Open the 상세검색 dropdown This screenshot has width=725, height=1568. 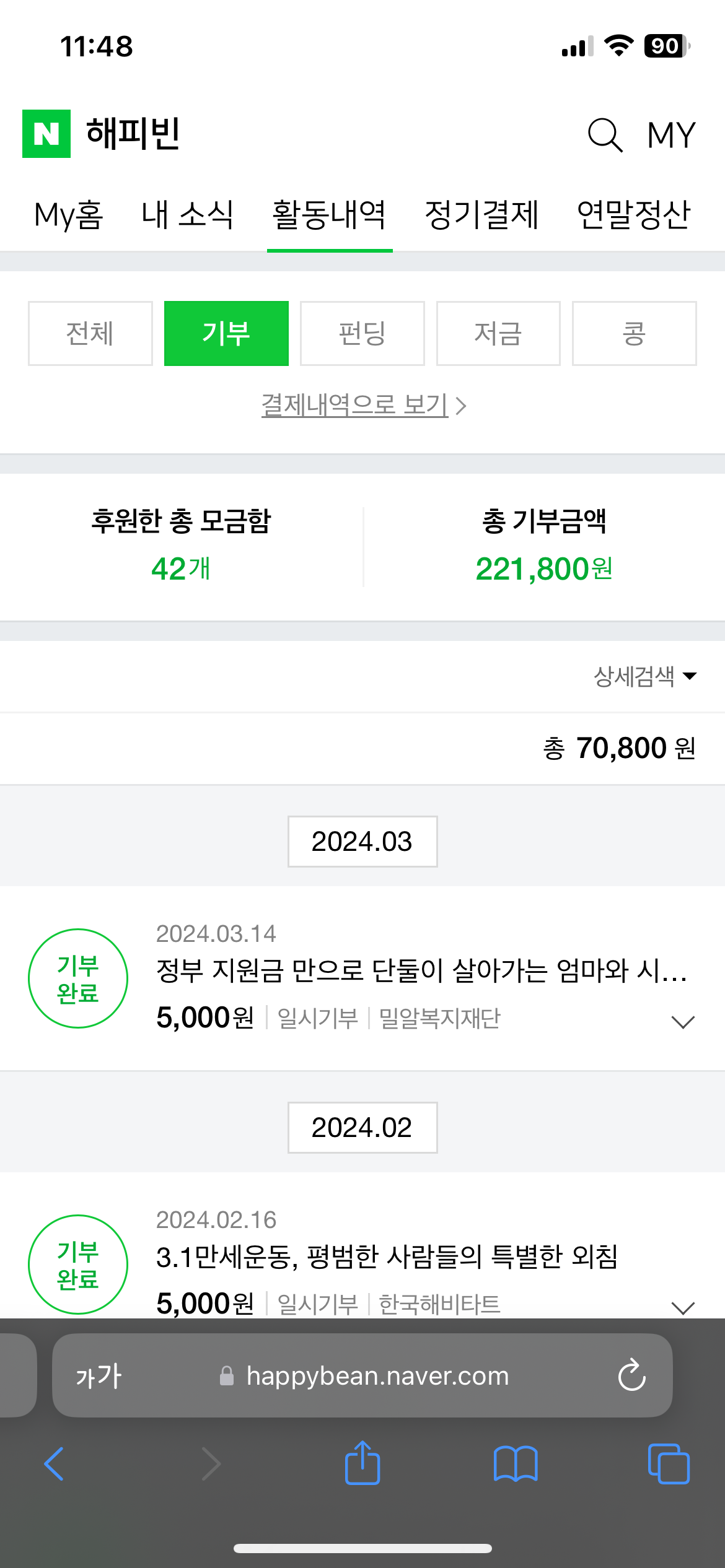(644, 676)
